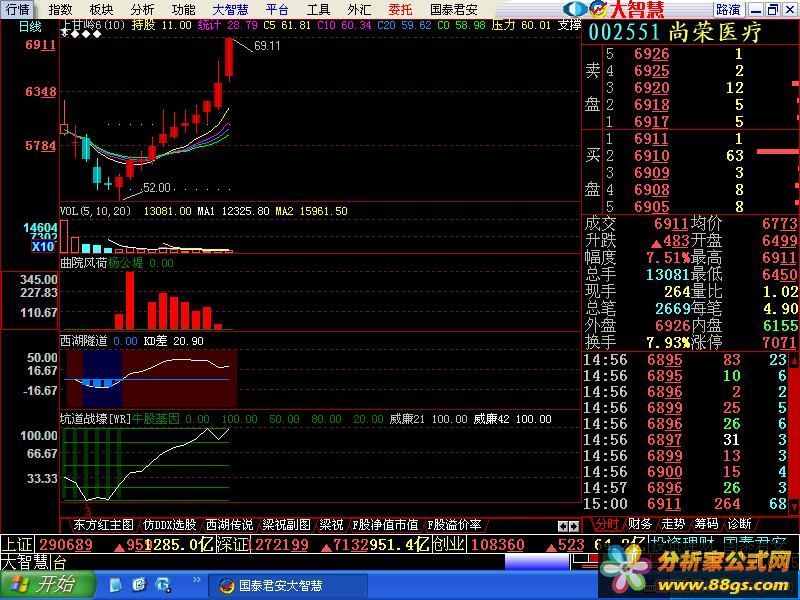Open the 平台 menu

tap(277, 10)
